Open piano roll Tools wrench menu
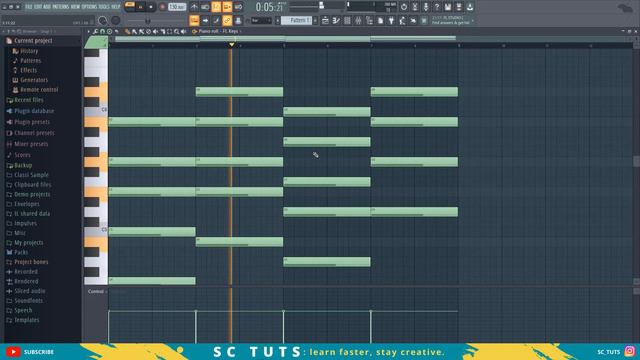640x360 pixels. point(95,31)
